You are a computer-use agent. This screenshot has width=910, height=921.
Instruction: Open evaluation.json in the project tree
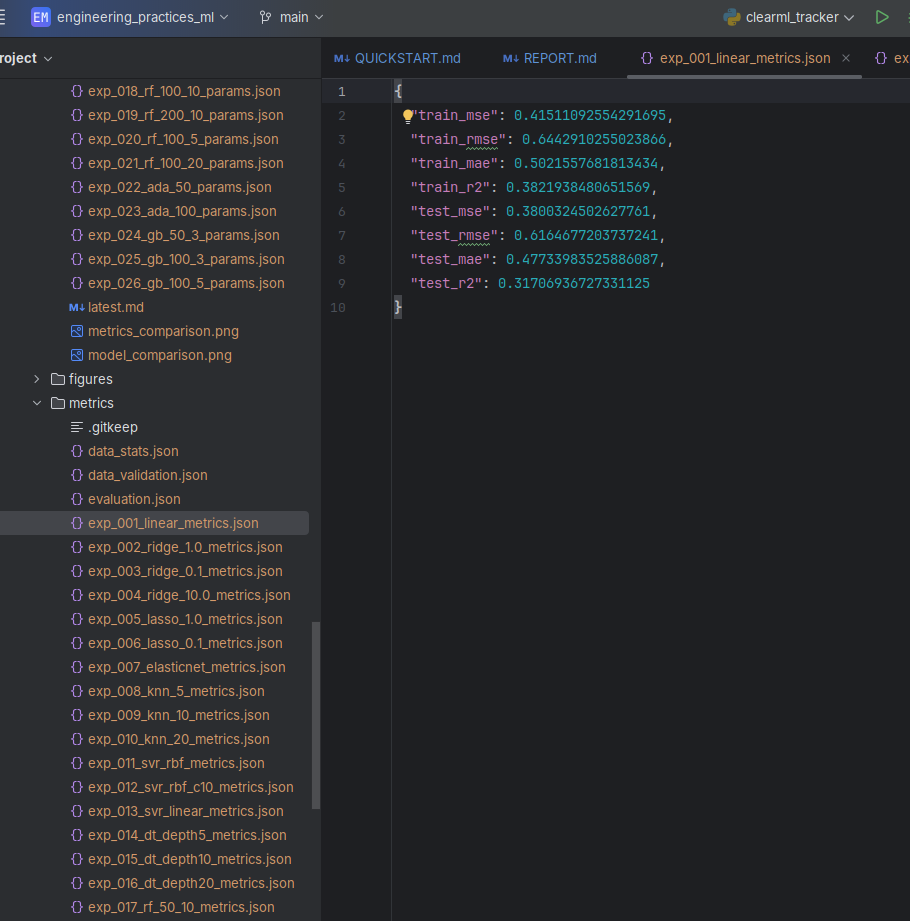134,499
